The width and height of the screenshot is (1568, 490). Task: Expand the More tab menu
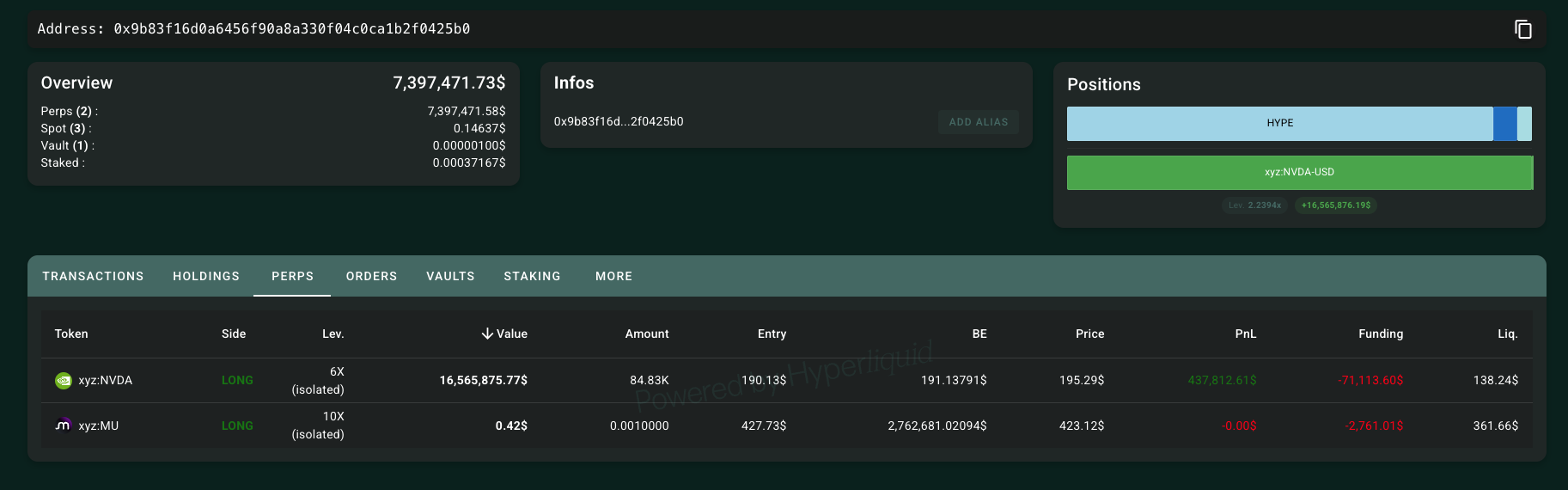coord(613,276)
